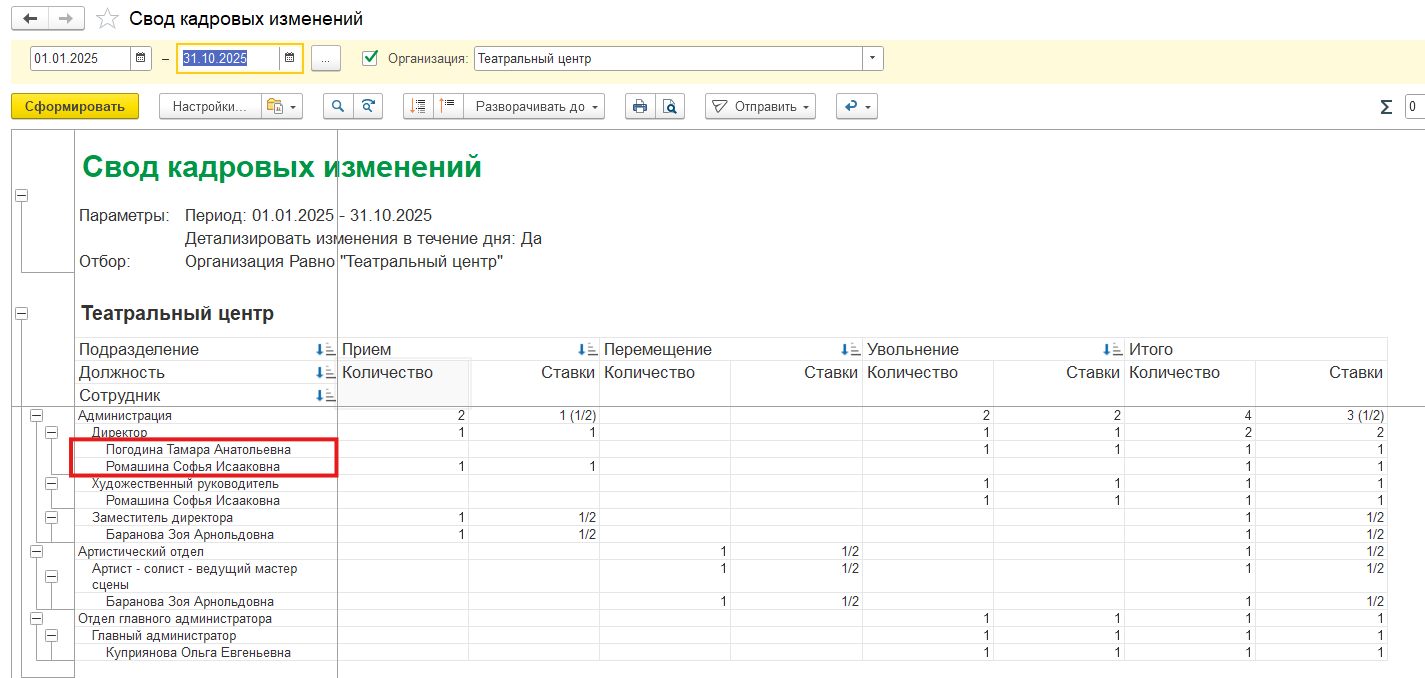This screenshot has height=678, width=1425.
Task: Click the end date field 31.10.2025
Action: [x=228, y=58]
